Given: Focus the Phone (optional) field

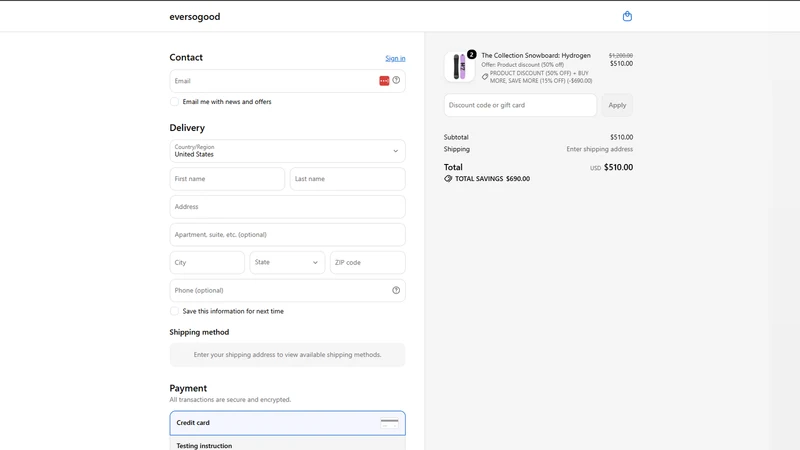Looking at the screenshot, I should pyautogui.click(x=287, y=290).
